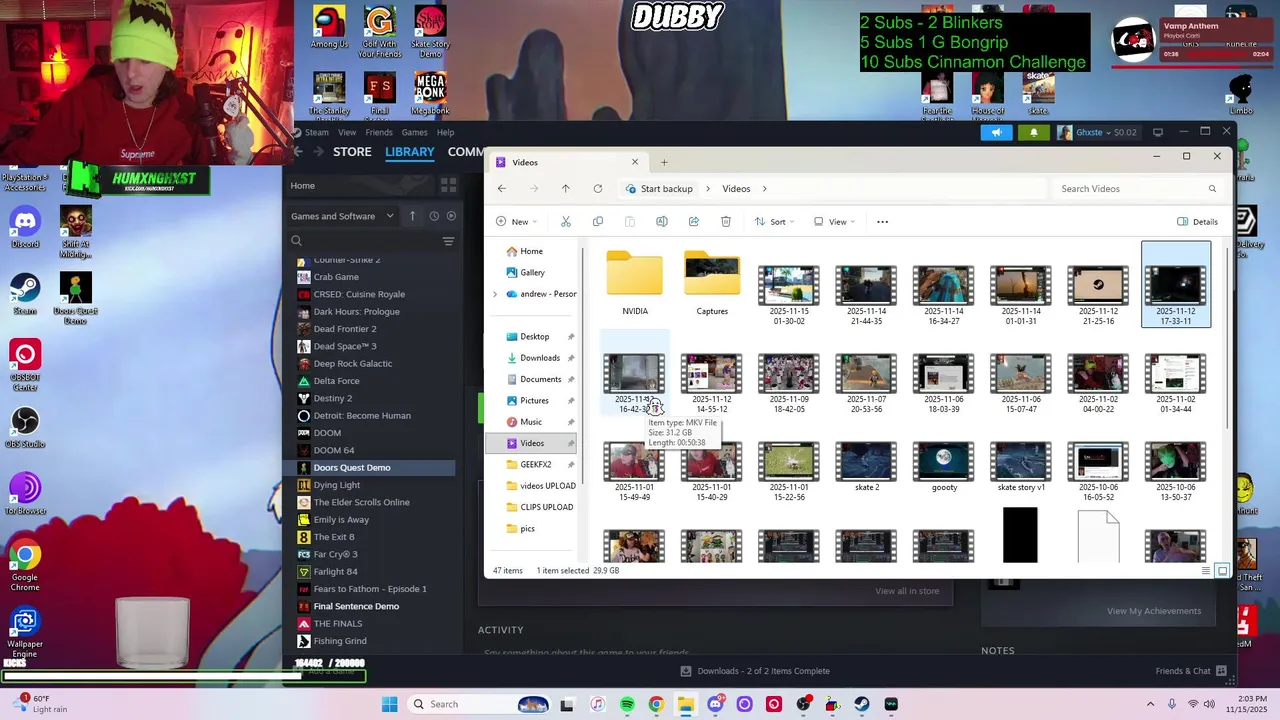Screen dimensions: 1280x720
Task: Open the See more (three dots) menu
Action: pos(882,222)
